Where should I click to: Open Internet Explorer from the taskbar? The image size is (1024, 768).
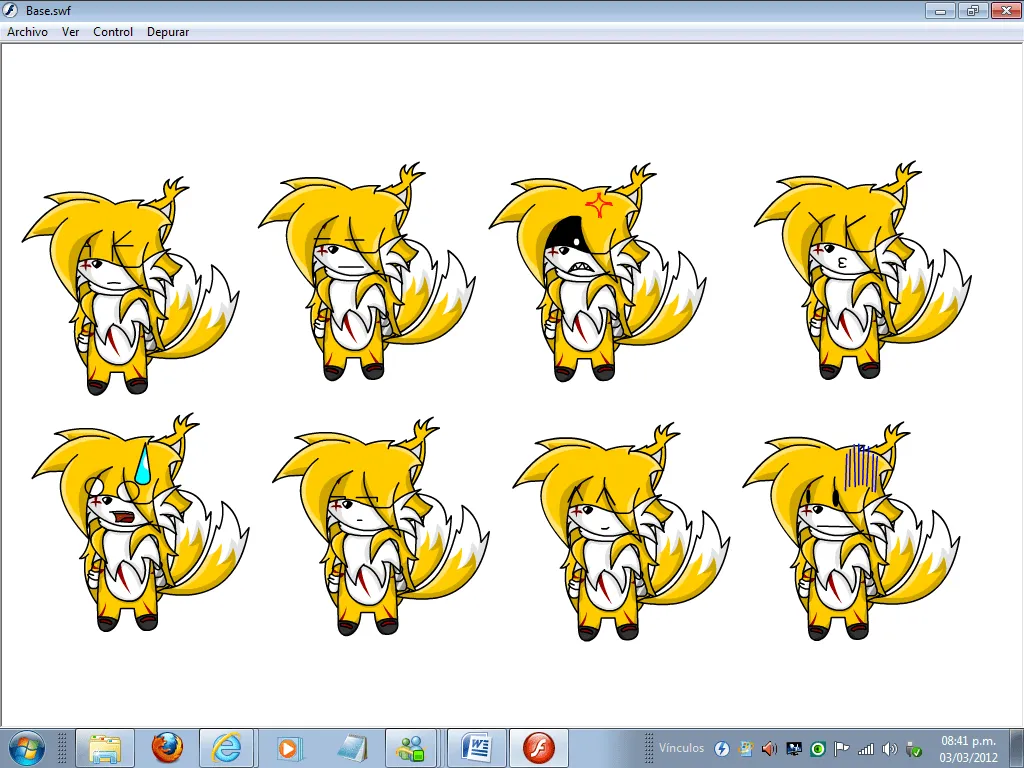(x=230, y=747)
